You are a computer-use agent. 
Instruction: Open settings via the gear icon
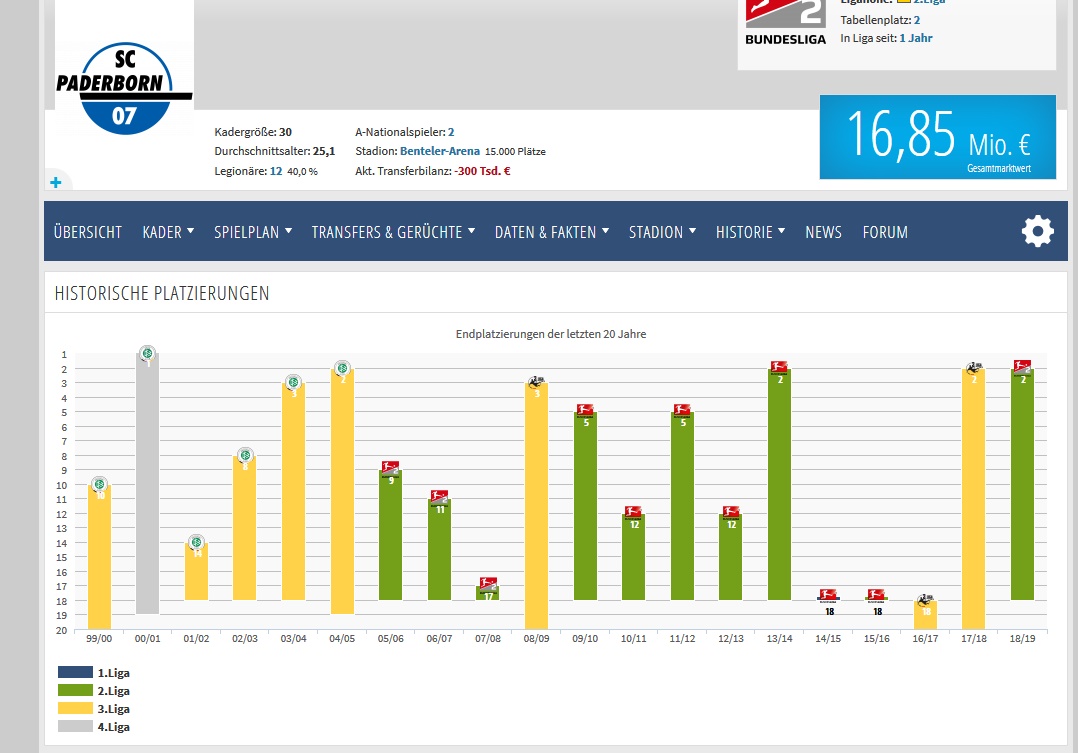click(1037, 232)
